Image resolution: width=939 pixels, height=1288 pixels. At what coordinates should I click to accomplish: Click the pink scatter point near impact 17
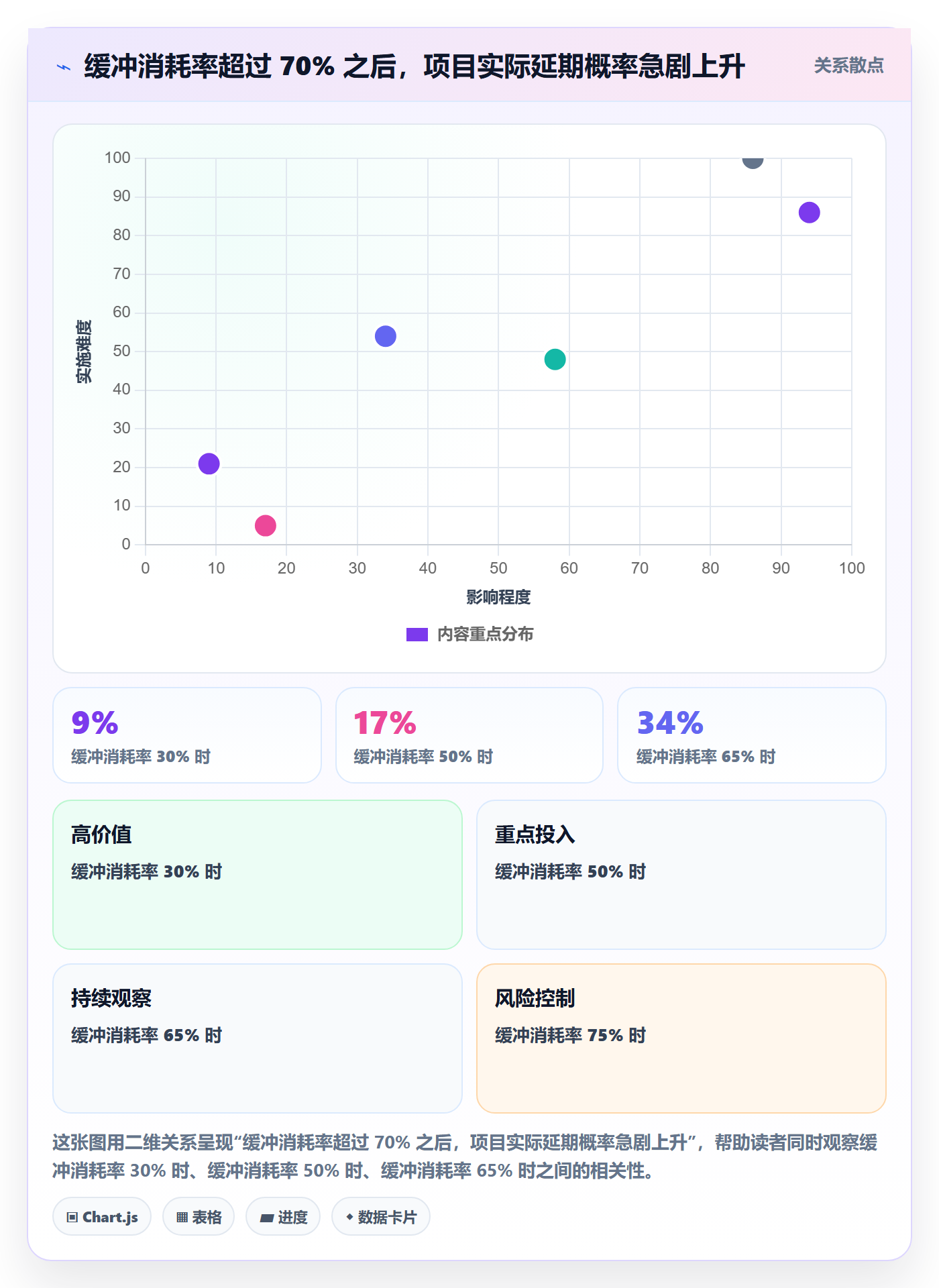click(x=266, y=525)
